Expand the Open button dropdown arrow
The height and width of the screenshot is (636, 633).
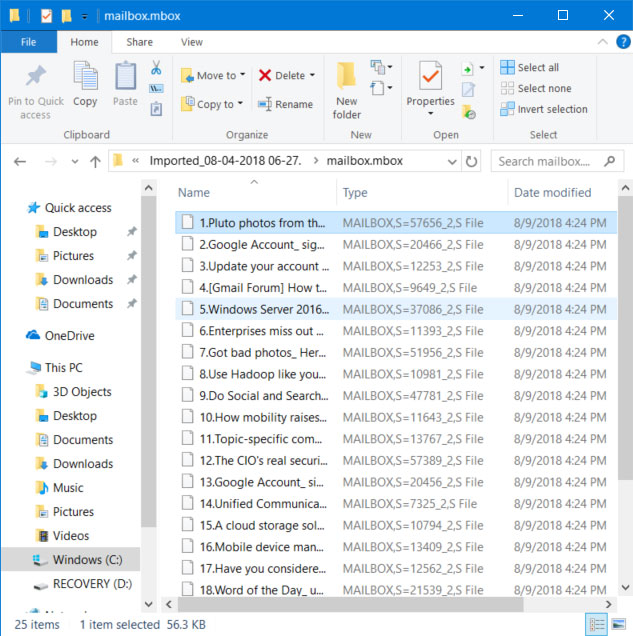[482, 68]
